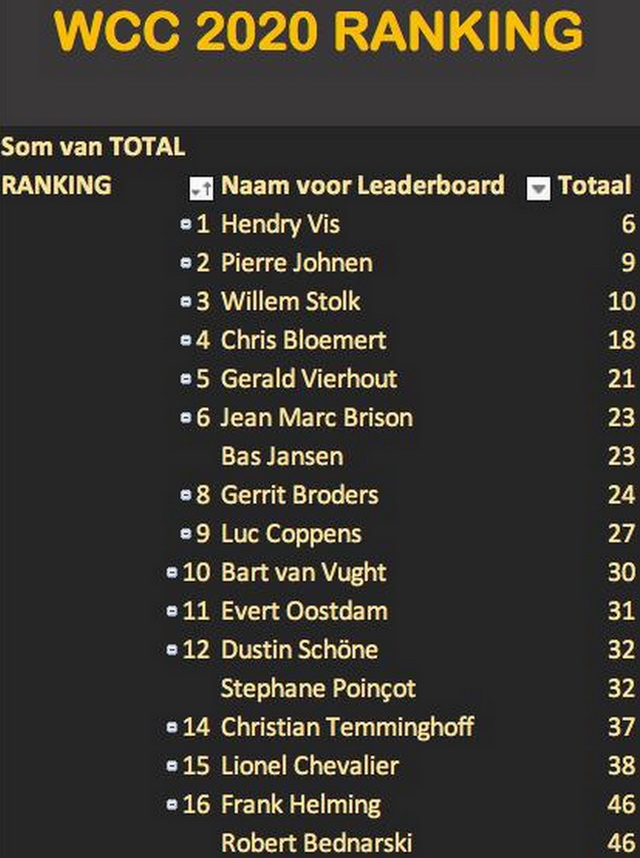Collapse rank 6 Jean Marc Brison group
This screenshot has height=858, width=640.
(185, 418)
